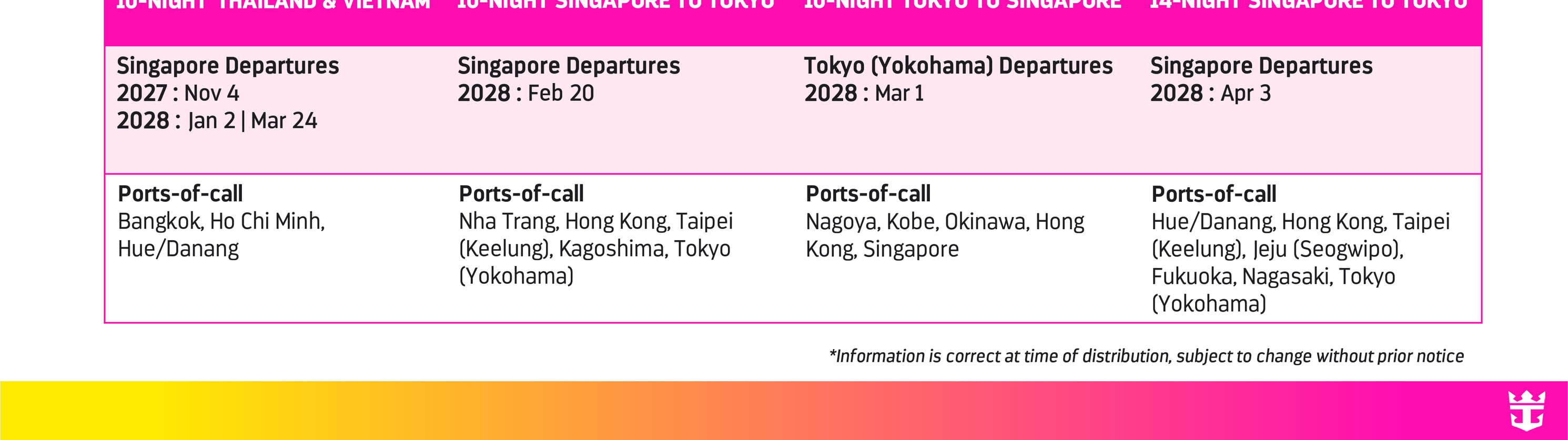Click the 10-Night Thailand & Vietnam header
The width and height of the screenshot is (1568, 440).
pyautogui.click(x=272, y=5)
